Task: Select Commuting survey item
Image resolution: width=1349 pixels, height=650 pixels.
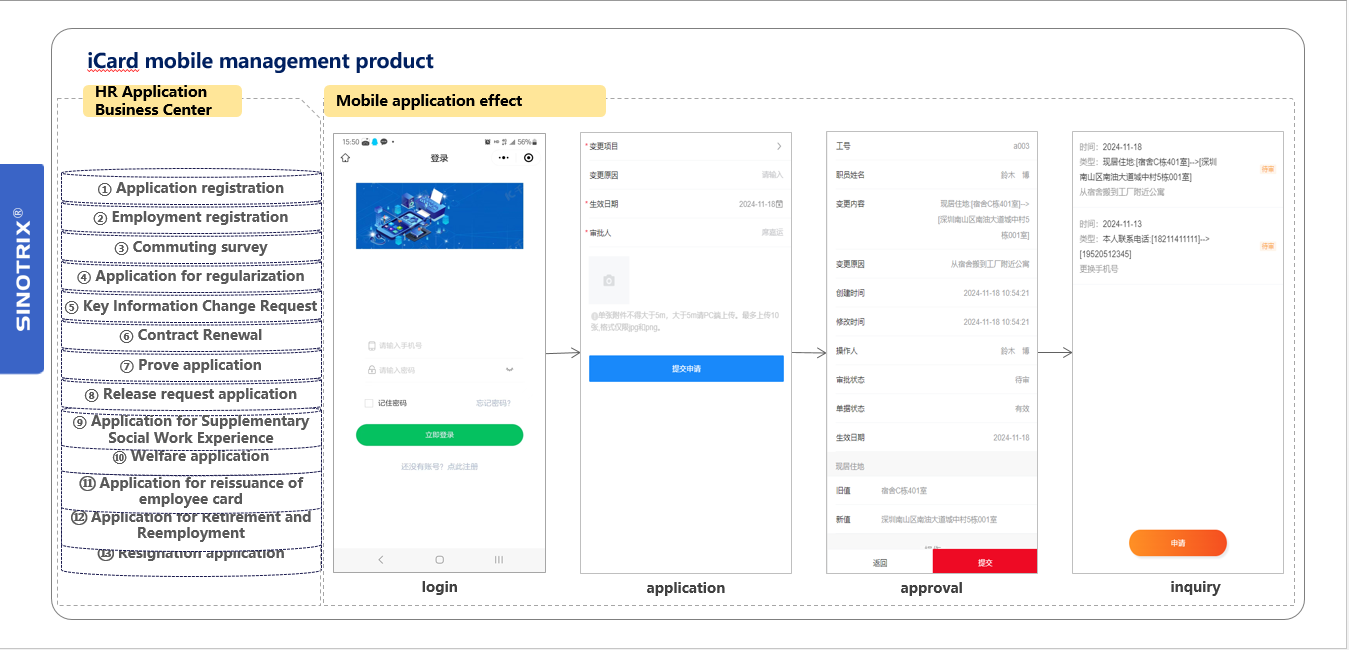Action: click(191, 247)
